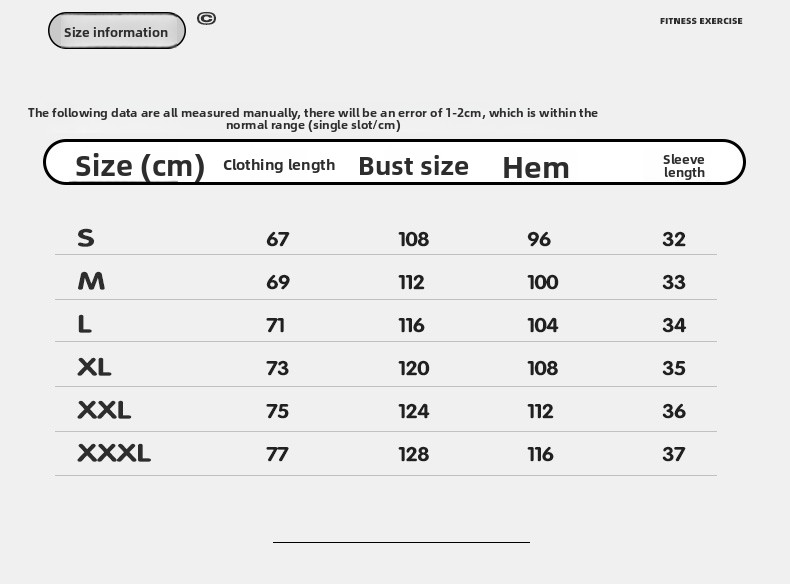Select bust size value 128

[413, 454]
